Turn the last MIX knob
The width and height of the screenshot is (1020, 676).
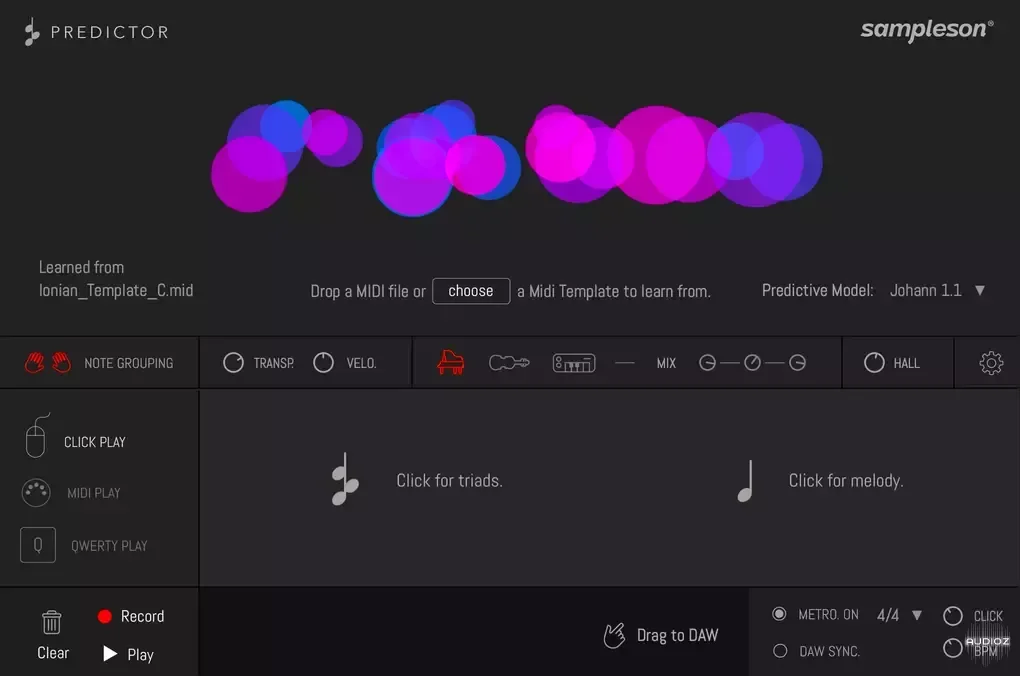[798, 362]
